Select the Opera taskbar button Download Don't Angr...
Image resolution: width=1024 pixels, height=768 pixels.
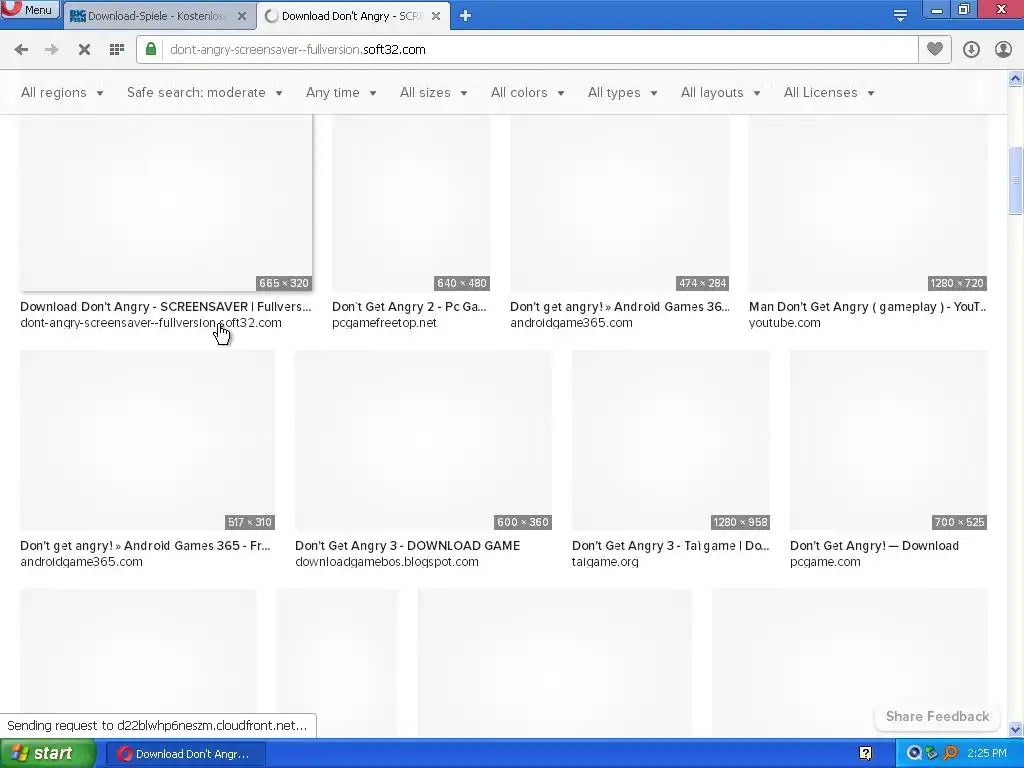pos(185,754)
